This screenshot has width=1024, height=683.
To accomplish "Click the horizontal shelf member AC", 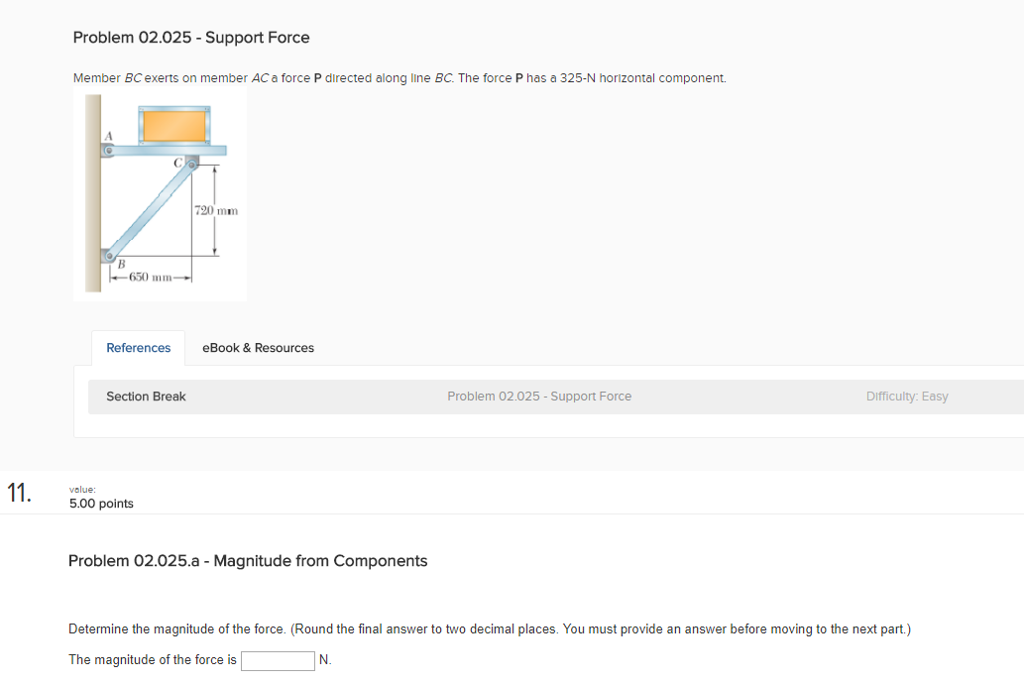I will point(160,151).
